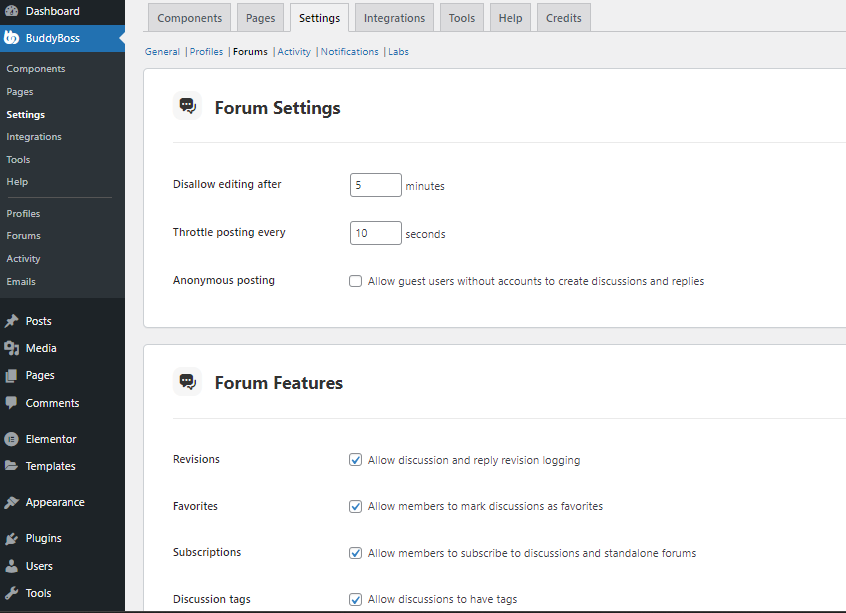Image resolution: width=846 pixels, height=613 pixels.
Task: Switch to the Pages tab
Action: tap(261, 18)
